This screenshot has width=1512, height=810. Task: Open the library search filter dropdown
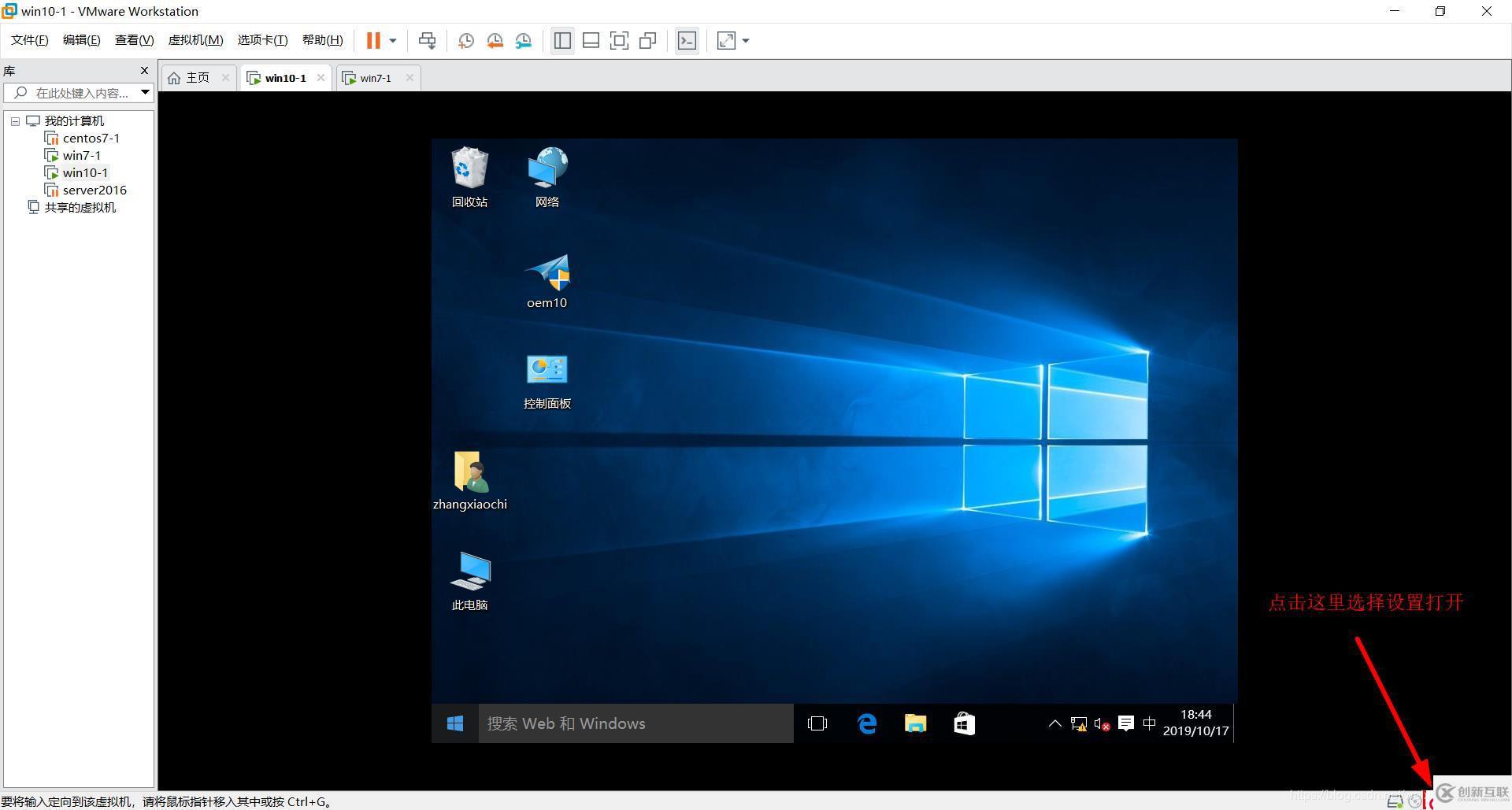(145, 93)
